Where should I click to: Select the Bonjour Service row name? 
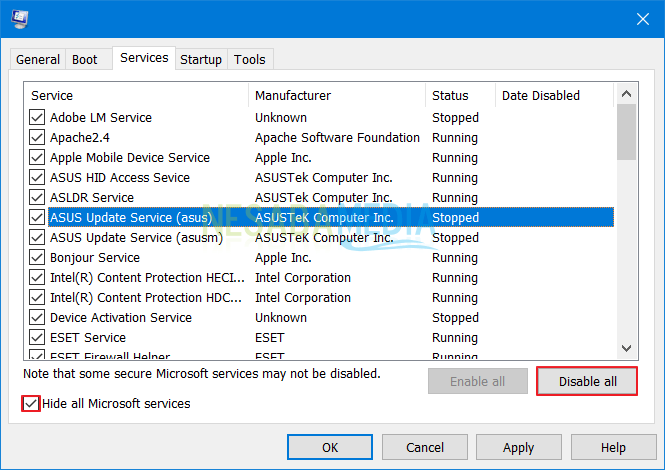95,257
